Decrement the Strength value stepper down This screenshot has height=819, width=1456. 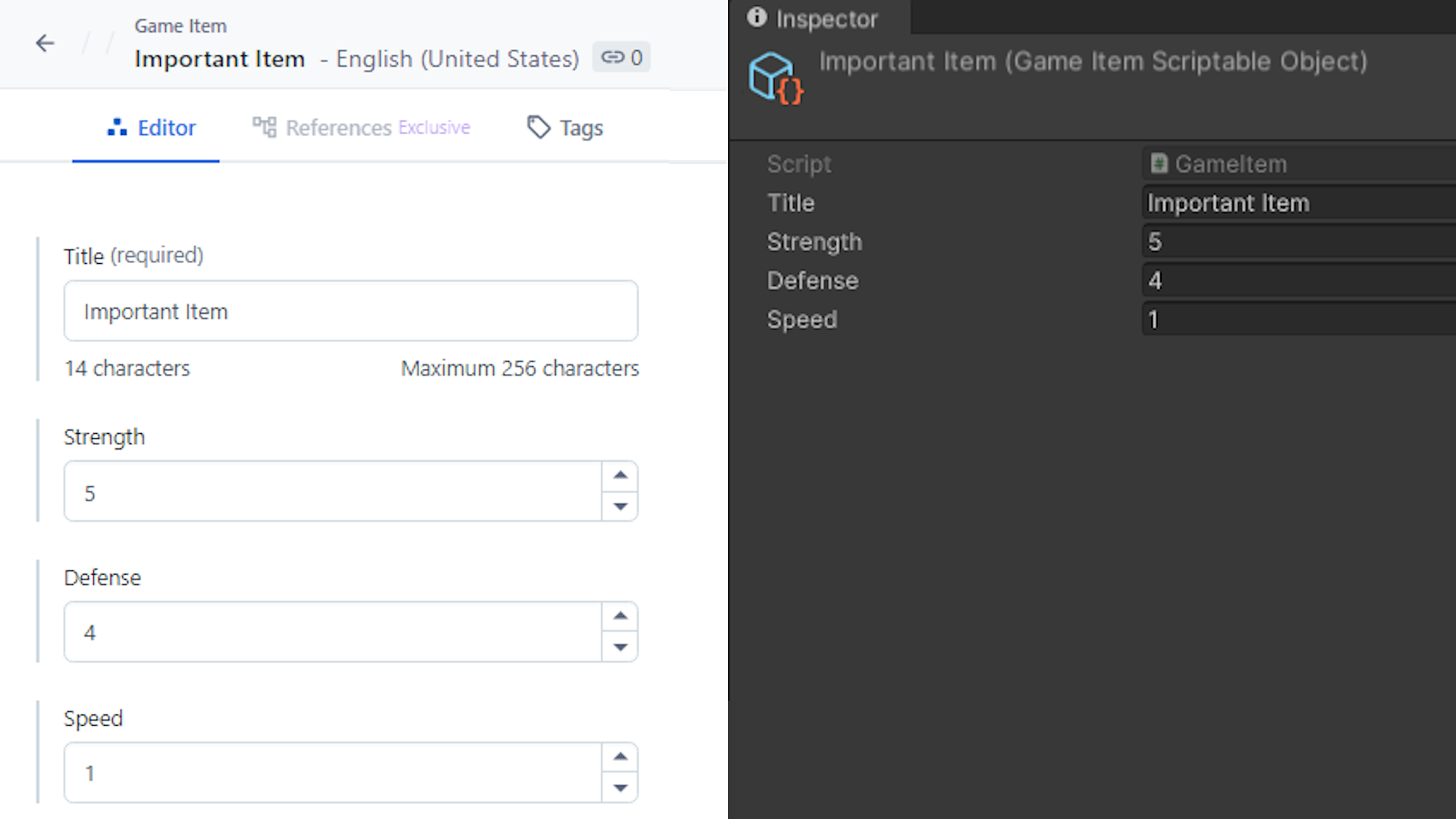pyautogui.click(x=620, y=506)
